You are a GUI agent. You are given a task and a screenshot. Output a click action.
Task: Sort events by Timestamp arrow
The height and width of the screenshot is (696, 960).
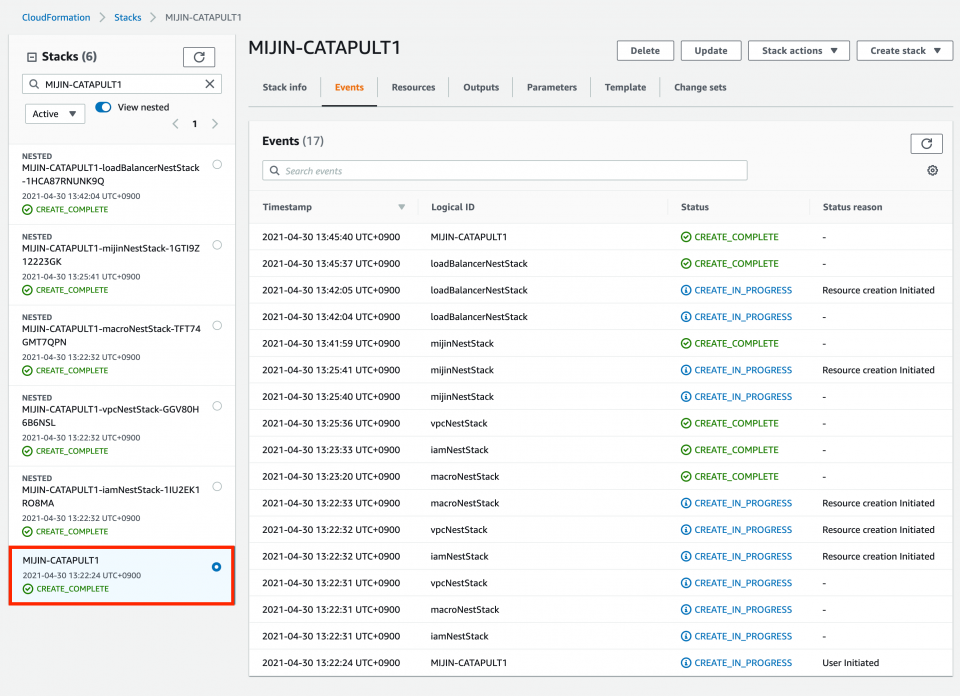[402, 207]
